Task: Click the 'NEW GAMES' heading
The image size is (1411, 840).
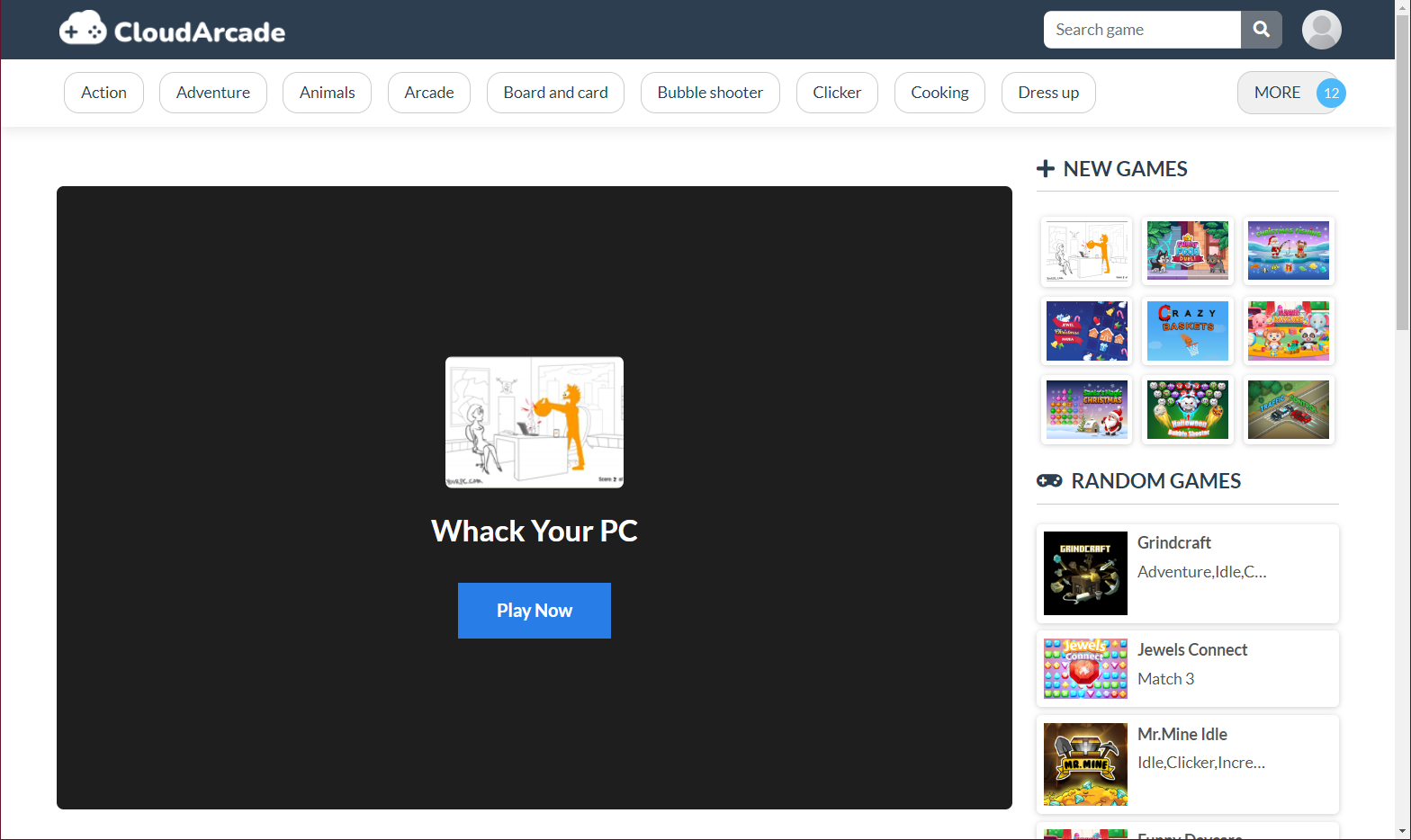Action: coord(1126,169)
